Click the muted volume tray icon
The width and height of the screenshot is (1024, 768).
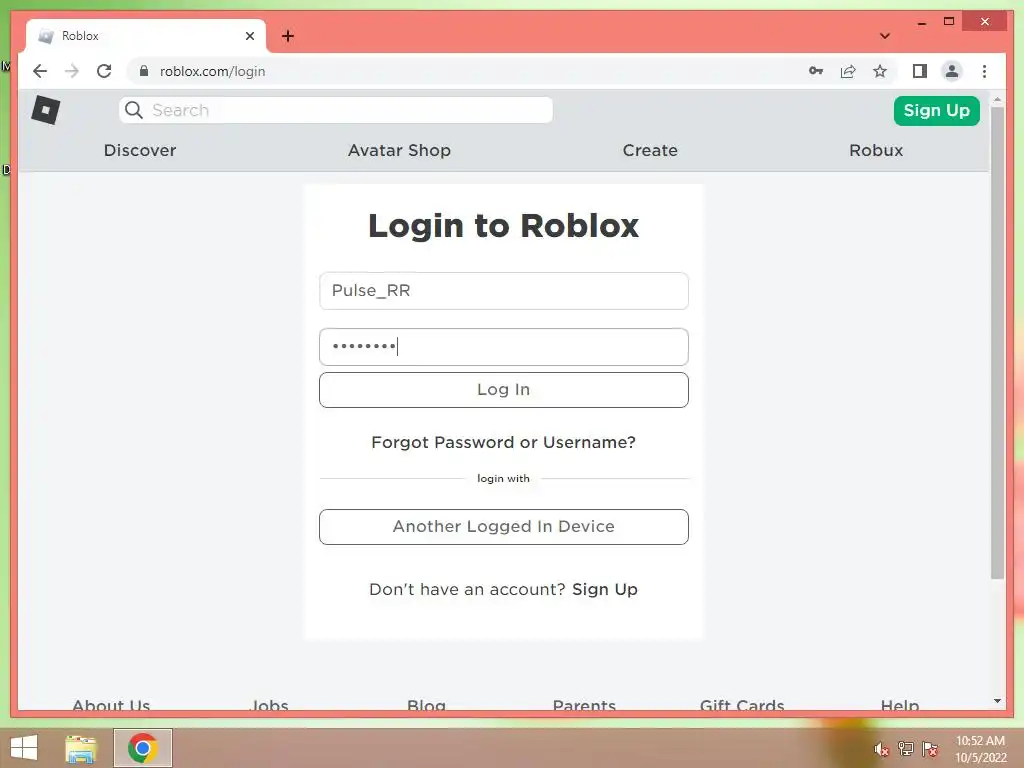tap(881, 748)
